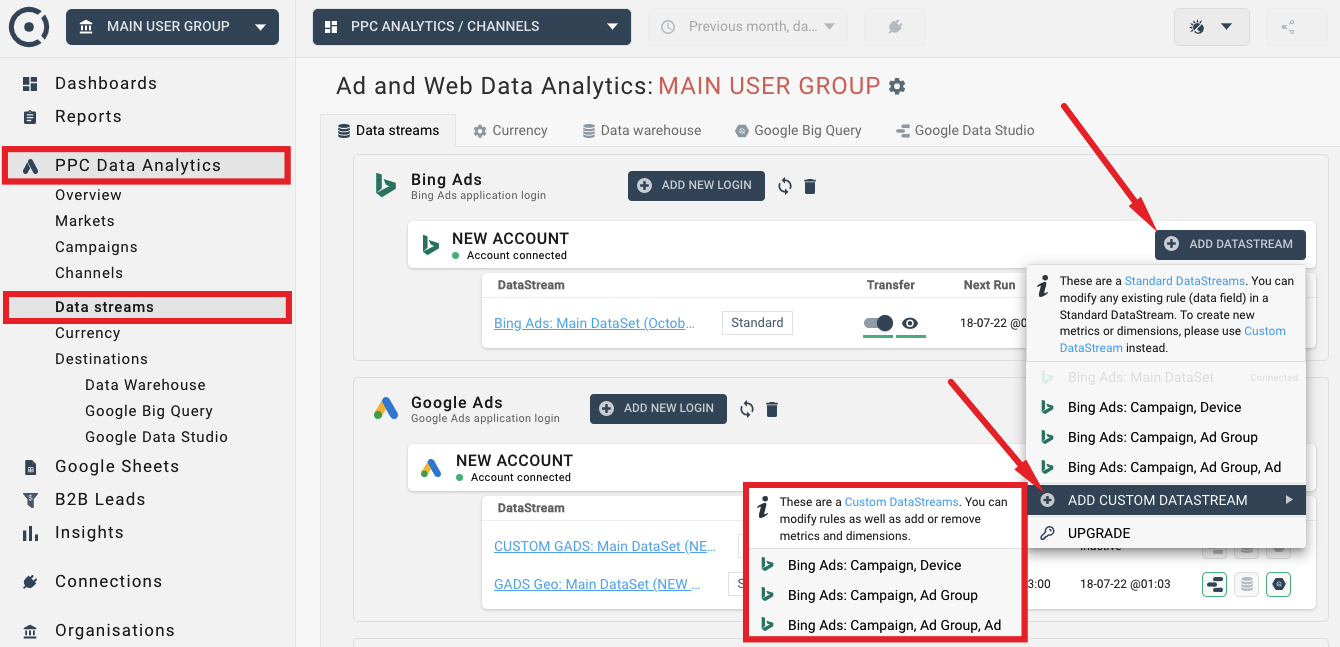Click the Organisations bank icon in sidebar
The image size is (1340, 647).
tap(30, 631)
